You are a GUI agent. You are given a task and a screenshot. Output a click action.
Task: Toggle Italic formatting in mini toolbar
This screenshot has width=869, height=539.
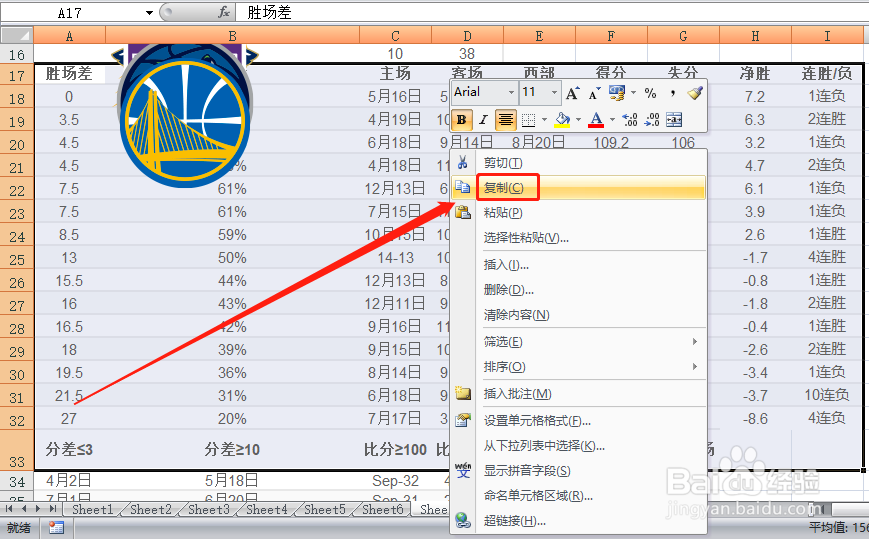[x=483, y=120]
